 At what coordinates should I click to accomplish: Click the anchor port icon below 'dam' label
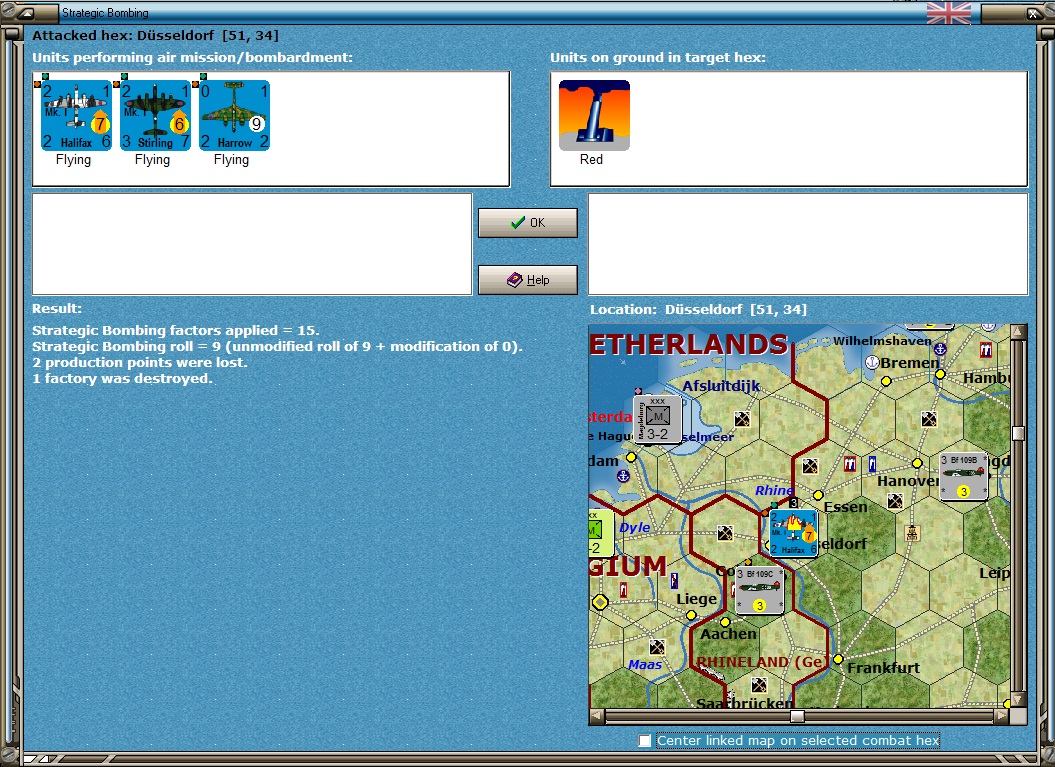[x=623, y=476]
